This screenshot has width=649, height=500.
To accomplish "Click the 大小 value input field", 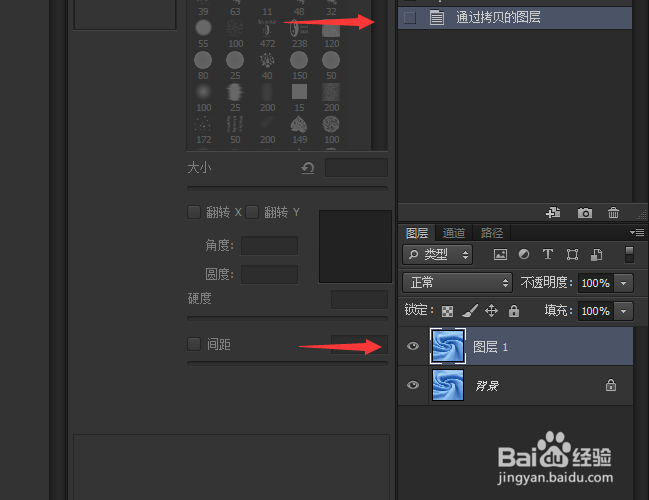I will pyautogui.click(x=356, y=168).
